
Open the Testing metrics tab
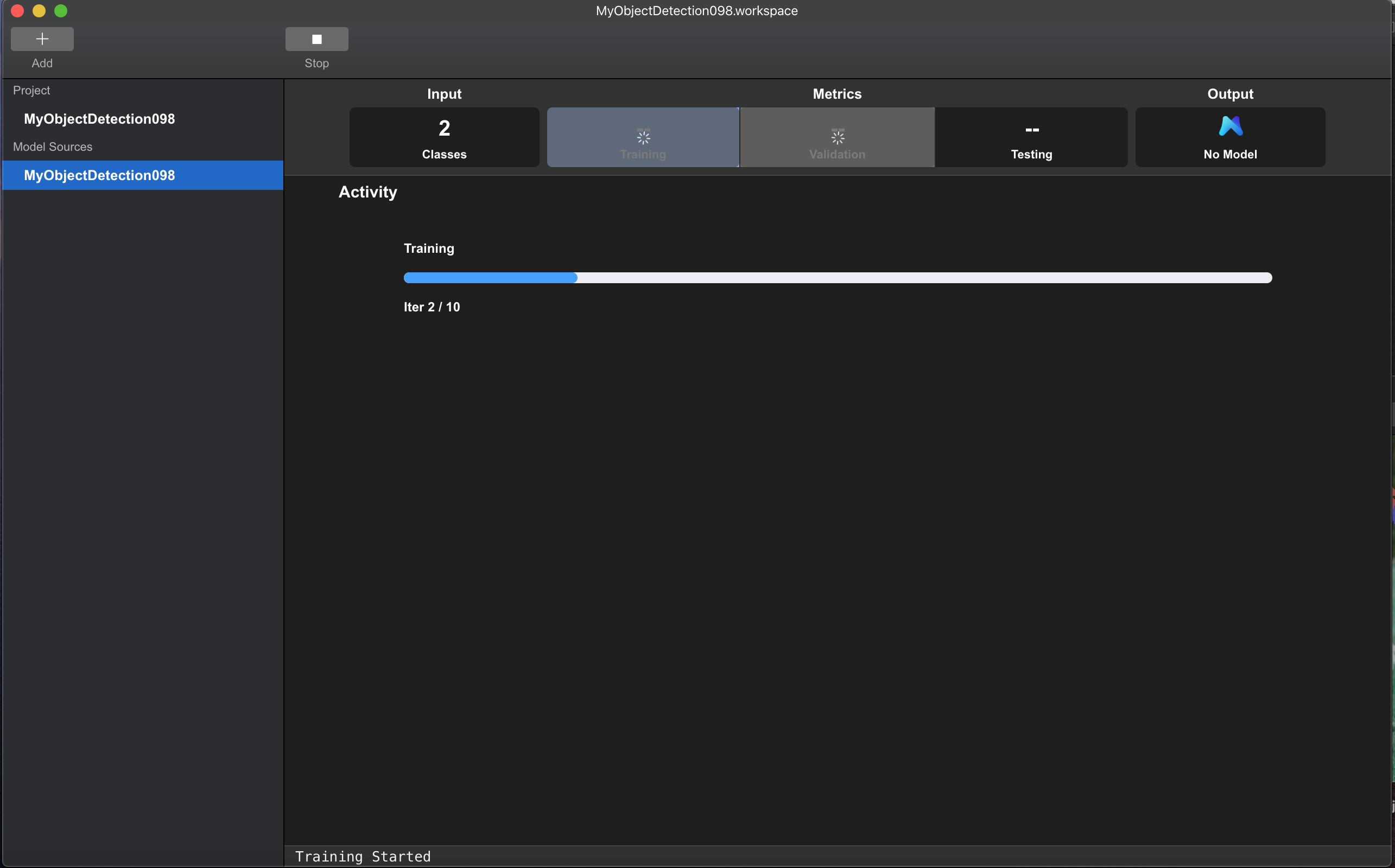pyautogui.click(x=1031, y=138)
